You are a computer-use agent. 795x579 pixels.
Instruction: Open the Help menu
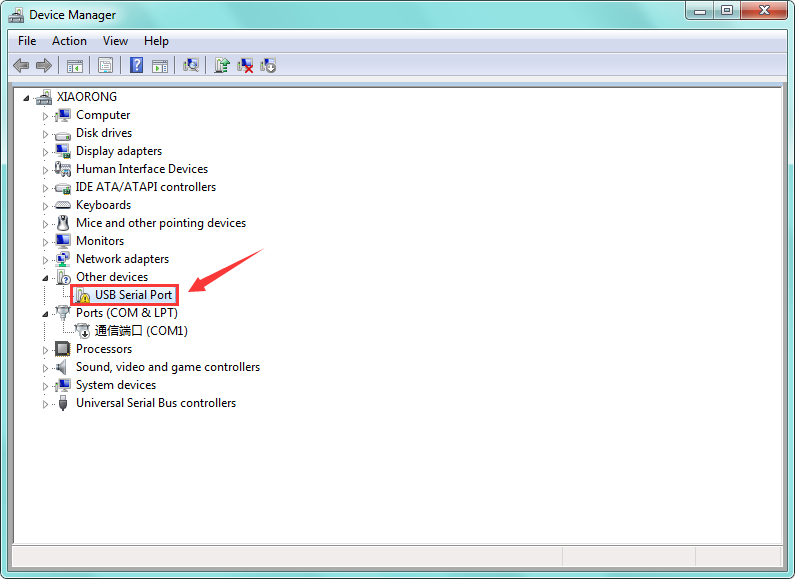[x=156, y=41]
